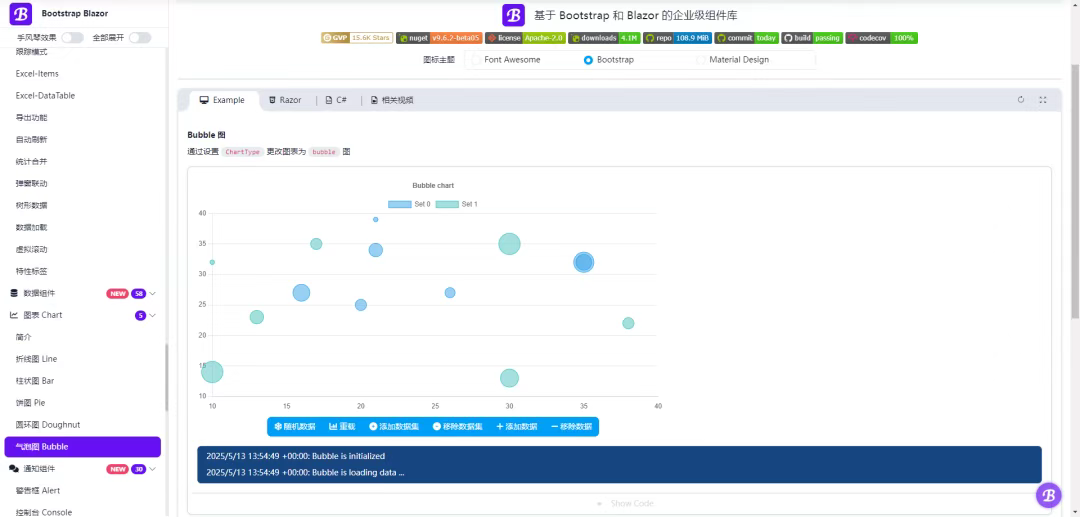Click the 'Bubble is loading data ...' log line
Image resolution: width=1080 pixels, height=517 pixels.
pyautogui.click(x=305, y=472)
